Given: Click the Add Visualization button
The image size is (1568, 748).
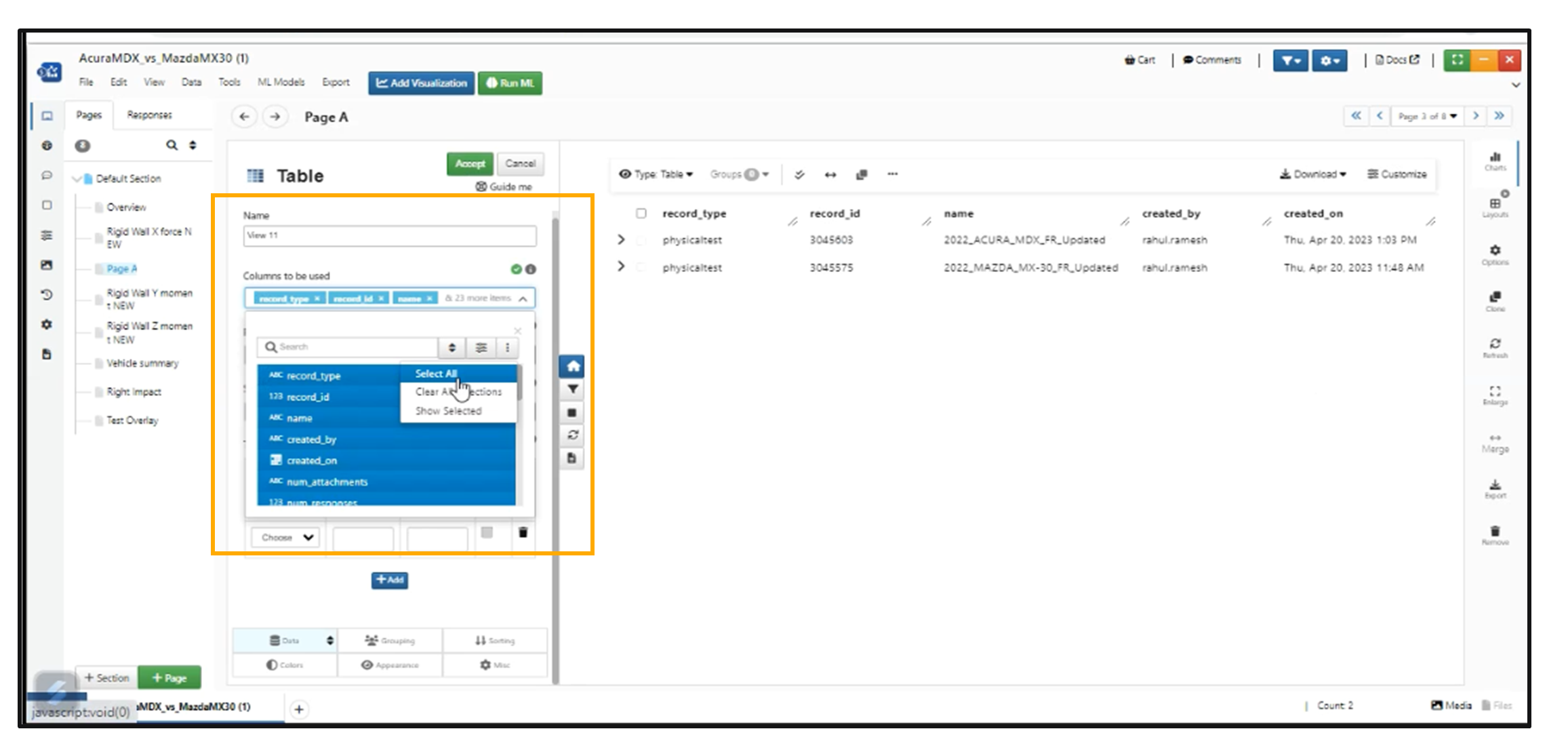Looking at the screenshot, I should [x=422, y=83].
